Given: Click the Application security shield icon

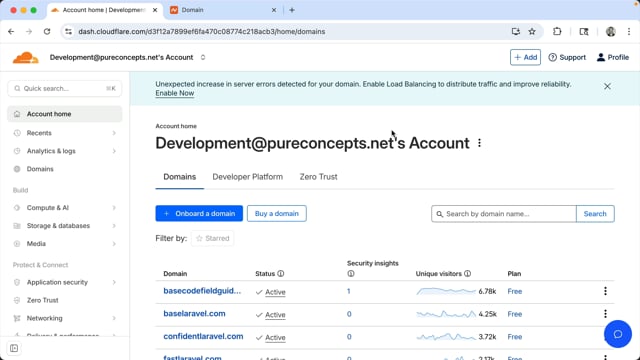Looking at the screenshot, I should (x=17, y=282).
